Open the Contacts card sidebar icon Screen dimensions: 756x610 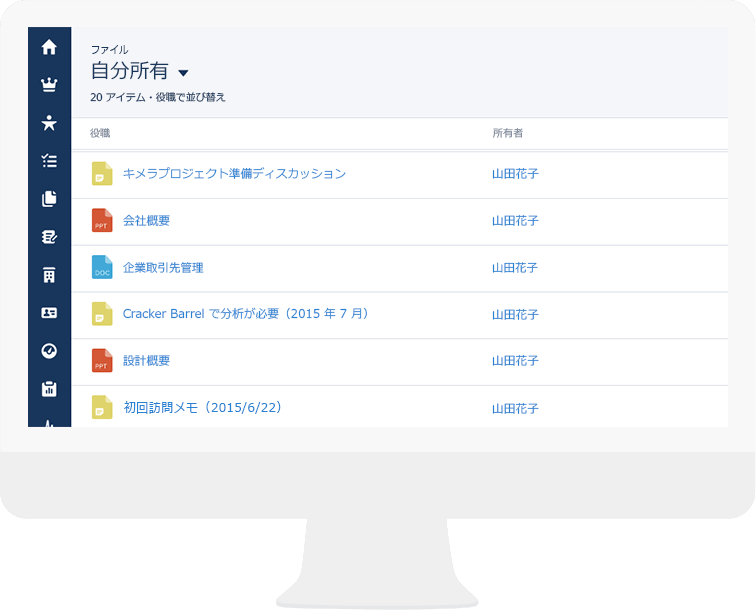click(49, 313)
